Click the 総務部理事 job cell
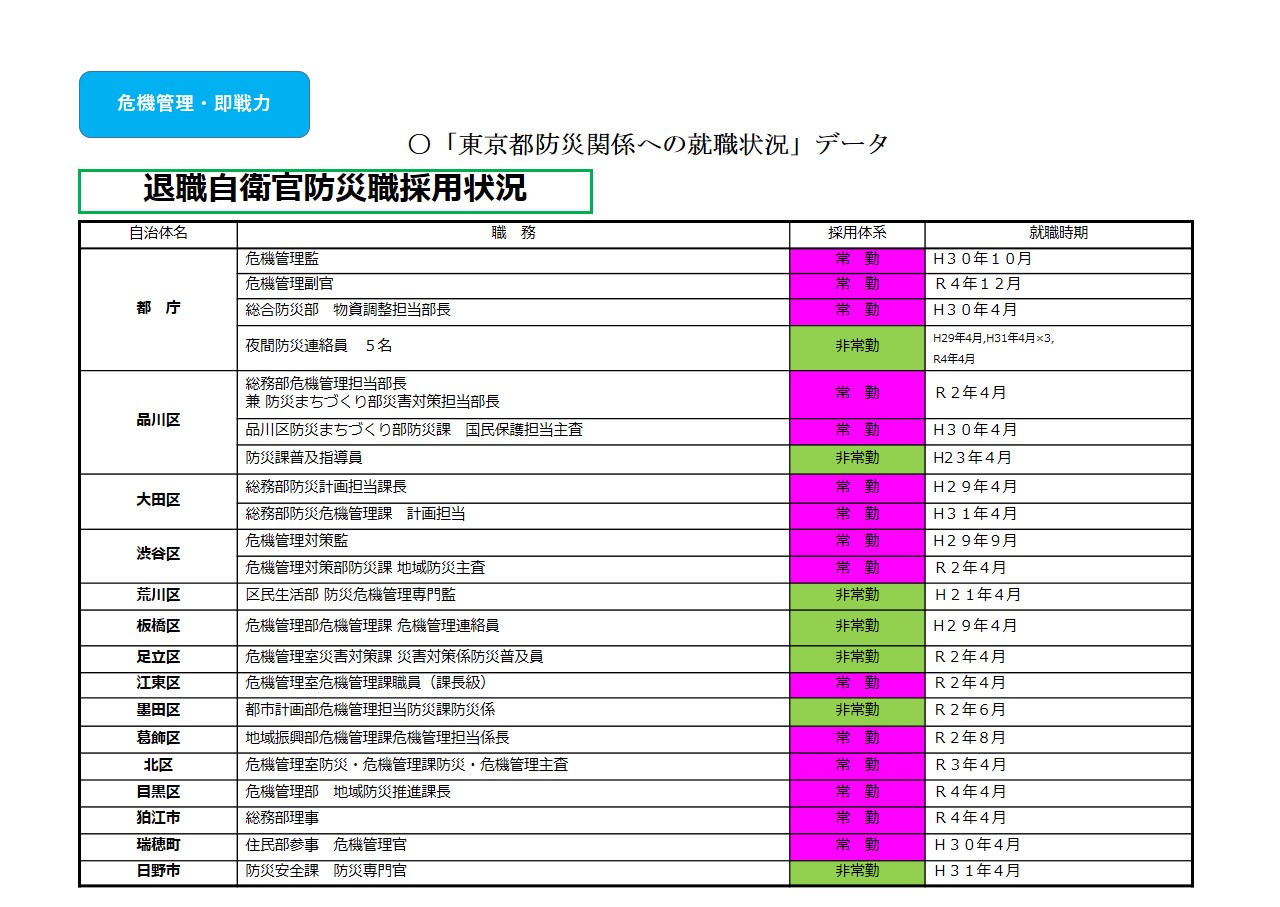The image size is (1280, 907). [x=514, y=820]
